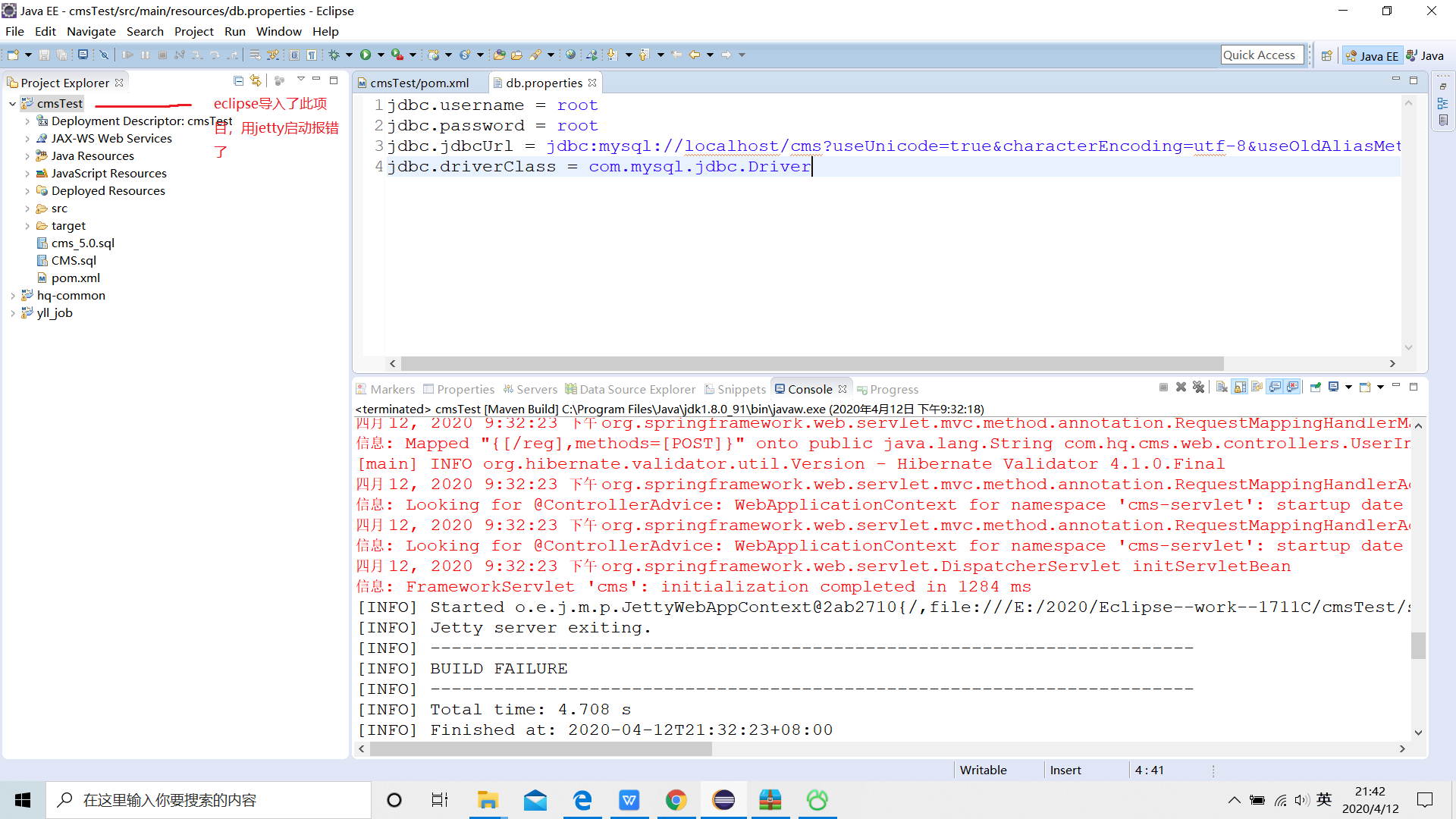Click the Display Selected Console monitor icon
This screenshot has height=819, width=1456.
coord(1334,387)
